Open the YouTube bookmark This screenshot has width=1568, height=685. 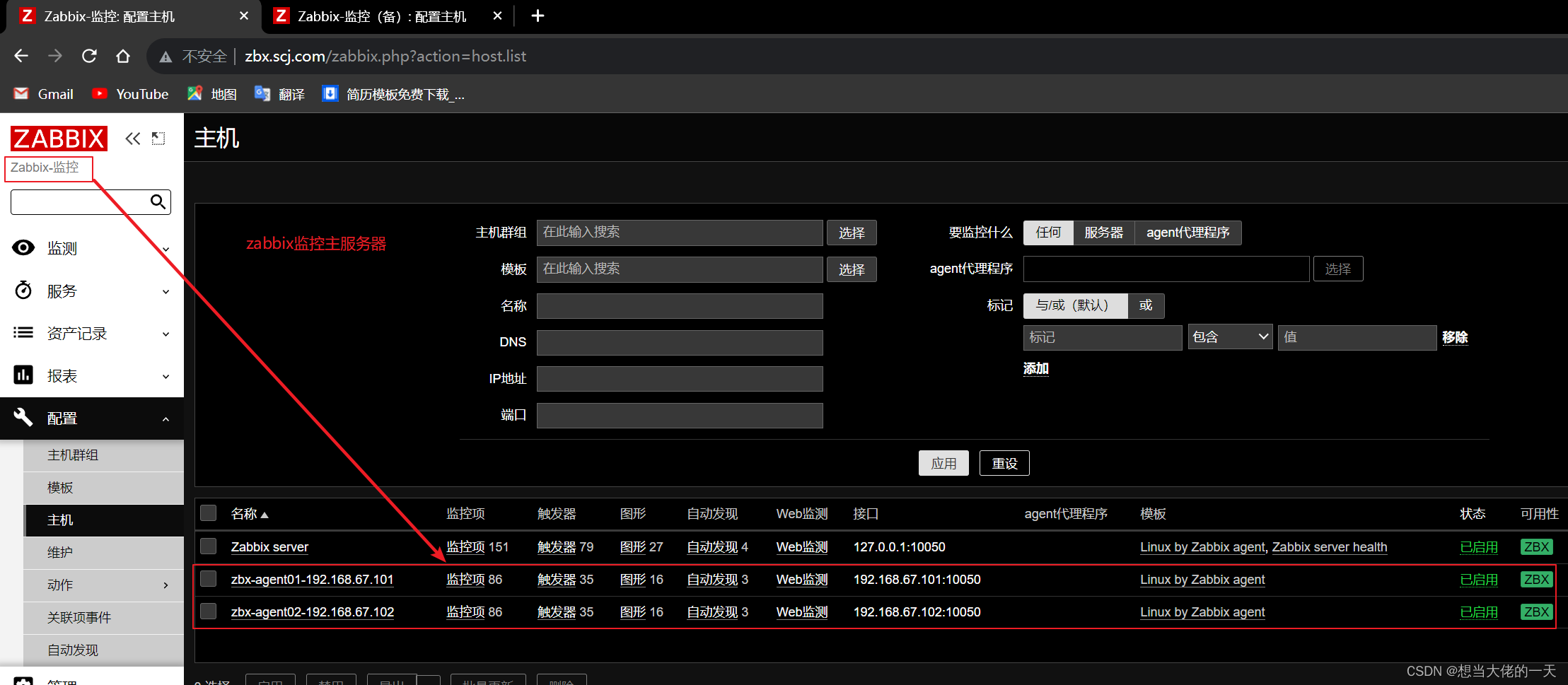(130, 94)
